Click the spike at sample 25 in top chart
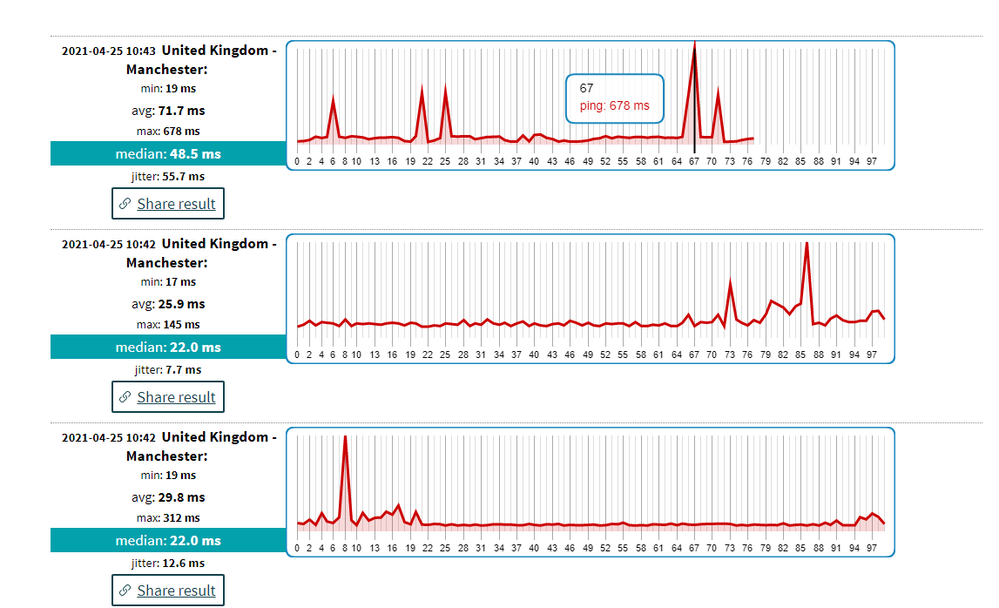 coord(445,90)
